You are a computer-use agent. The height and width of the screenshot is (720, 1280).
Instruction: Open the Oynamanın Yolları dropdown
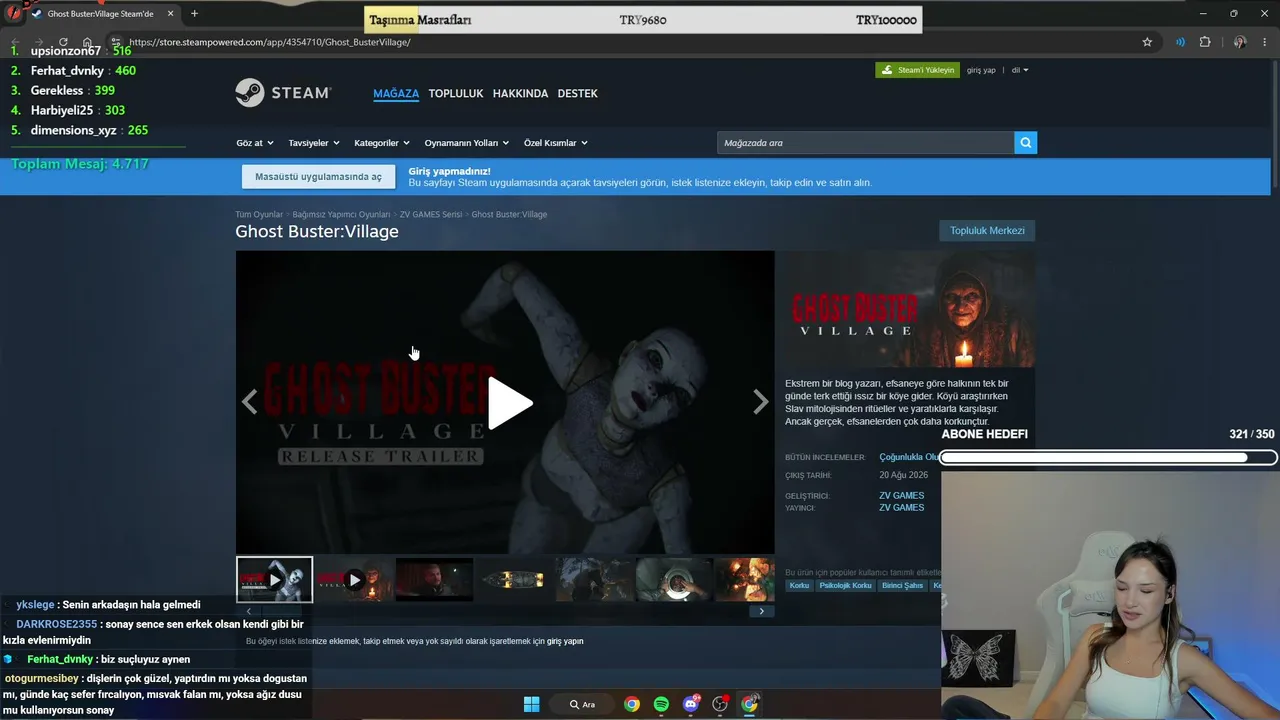[467, 143]
